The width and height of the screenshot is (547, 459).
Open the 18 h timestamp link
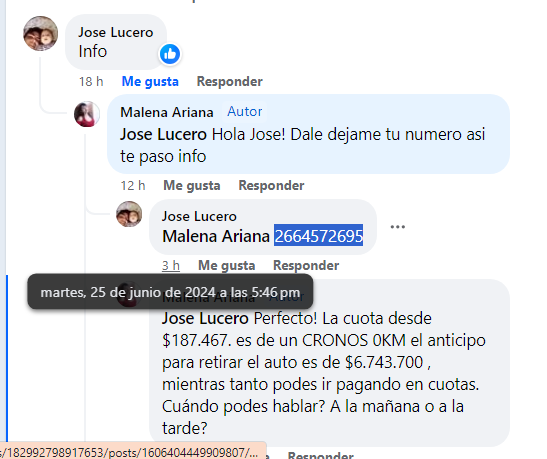tap(91, 82)
